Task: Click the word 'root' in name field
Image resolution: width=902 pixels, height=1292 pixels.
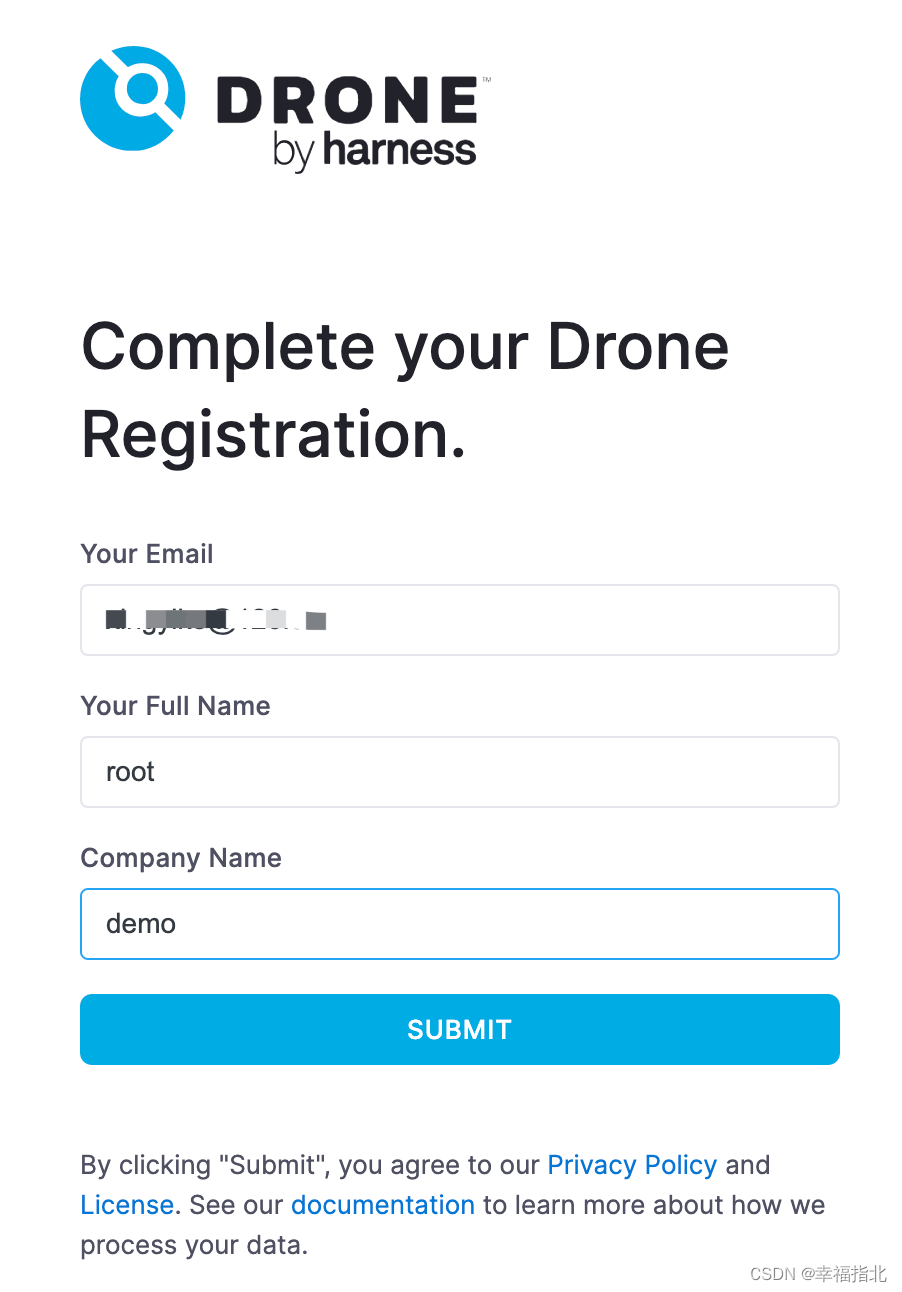Action: coord(130,772)
